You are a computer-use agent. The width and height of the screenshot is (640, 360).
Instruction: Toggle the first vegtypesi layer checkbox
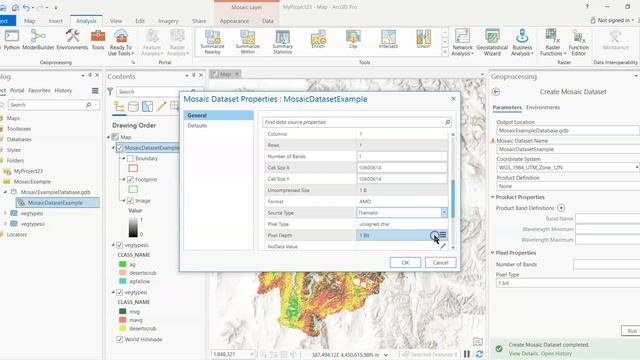120,245
